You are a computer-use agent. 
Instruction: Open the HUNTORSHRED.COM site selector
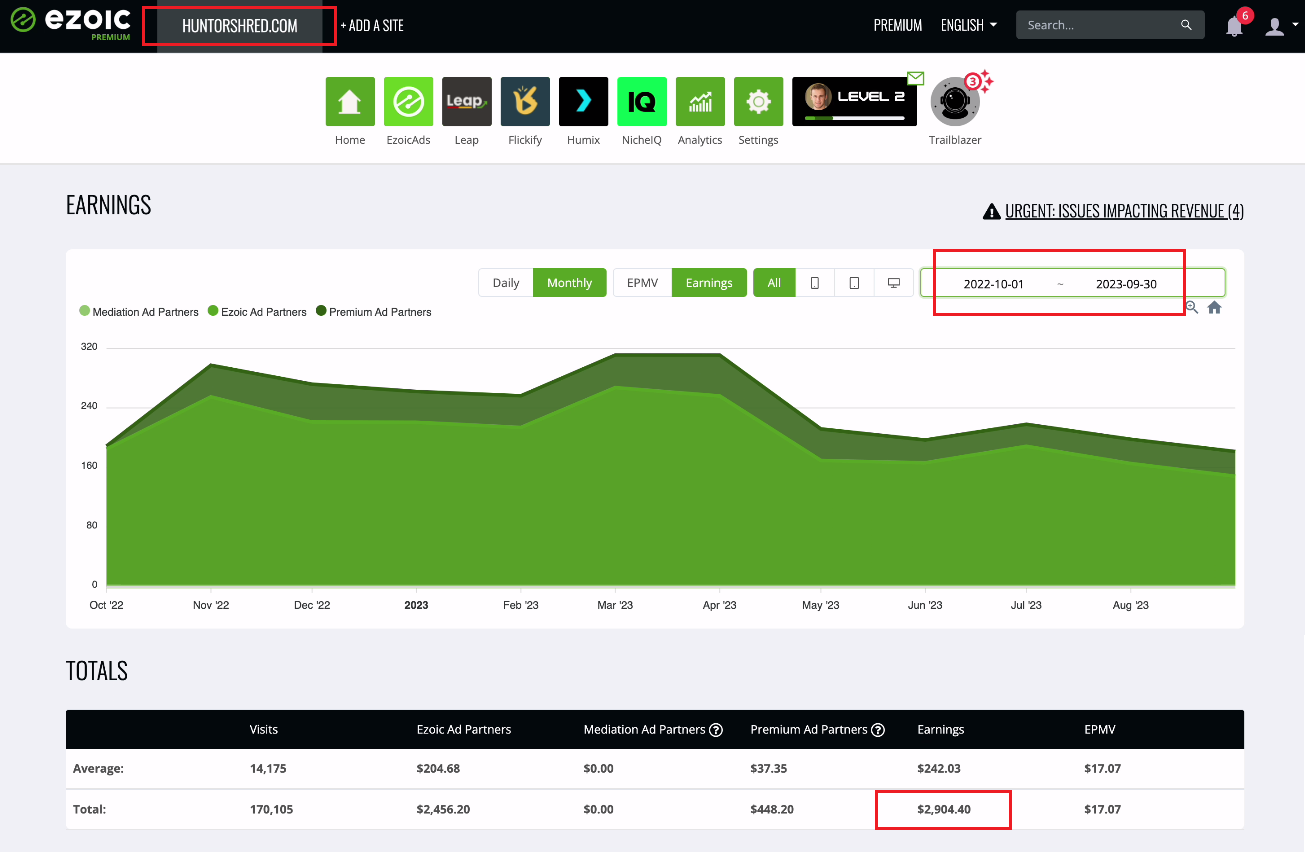coord(240,26)
